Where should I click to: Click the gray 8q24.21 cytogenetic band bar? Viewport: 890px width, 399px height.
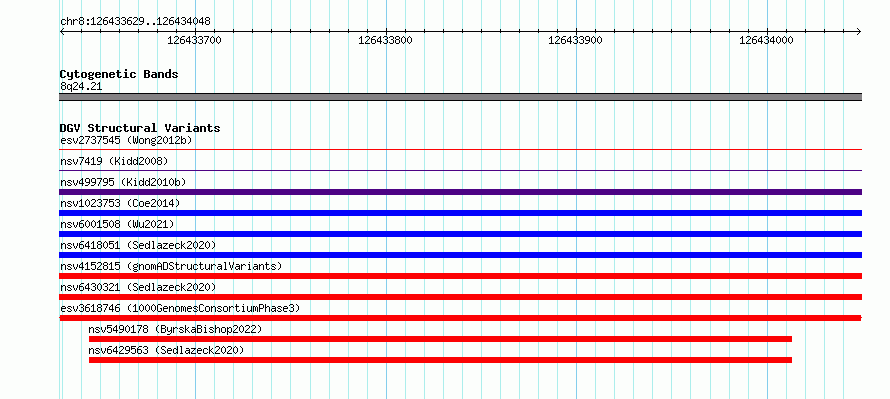tap(461, 97)
